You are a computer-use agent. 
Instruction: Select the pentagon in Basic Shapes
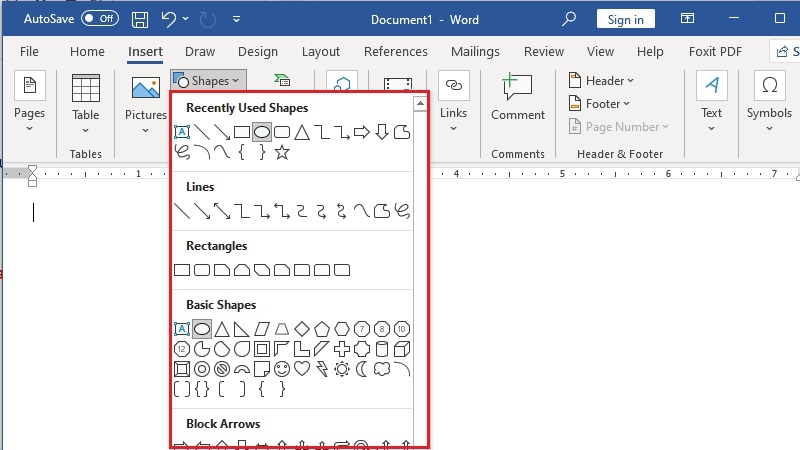tap(321, 329)
